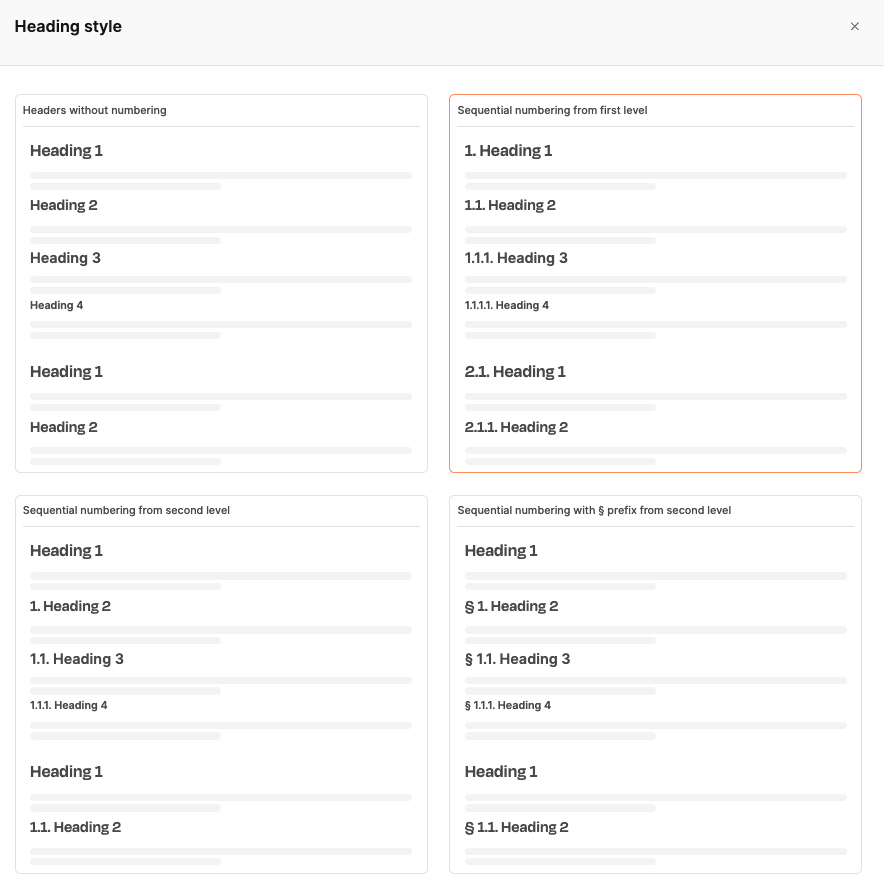Close the Heading style dialog
Image resolution: width=884 pixels, height=890 pixels.
[855, 27]
